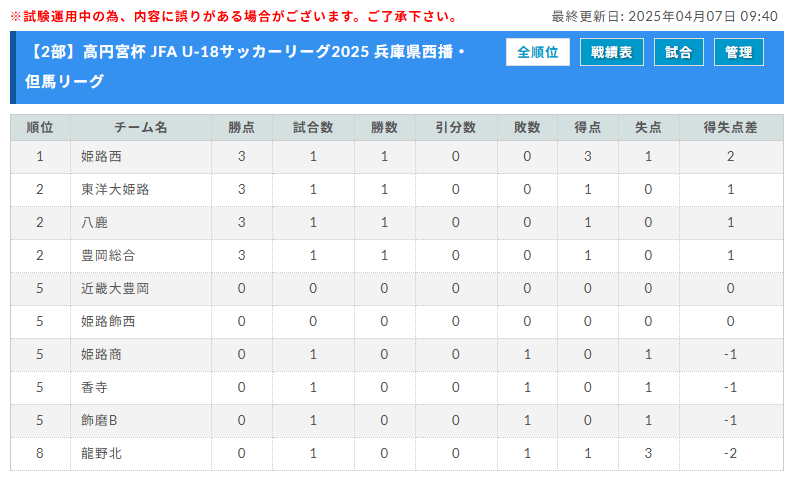
Task: Open the 管理 tab
Action: (738, 52)
